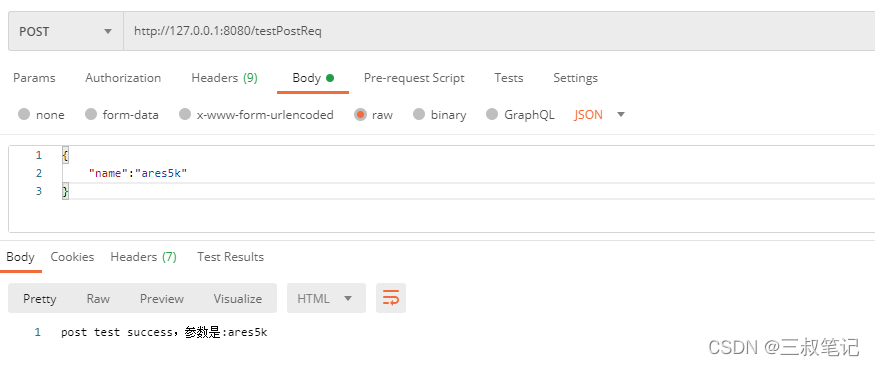Image resolution: width=875 pixels, height=366 pixels.
Task: Open the response Cookies tab
Action: pyautogui.click(x=72, y=257)
